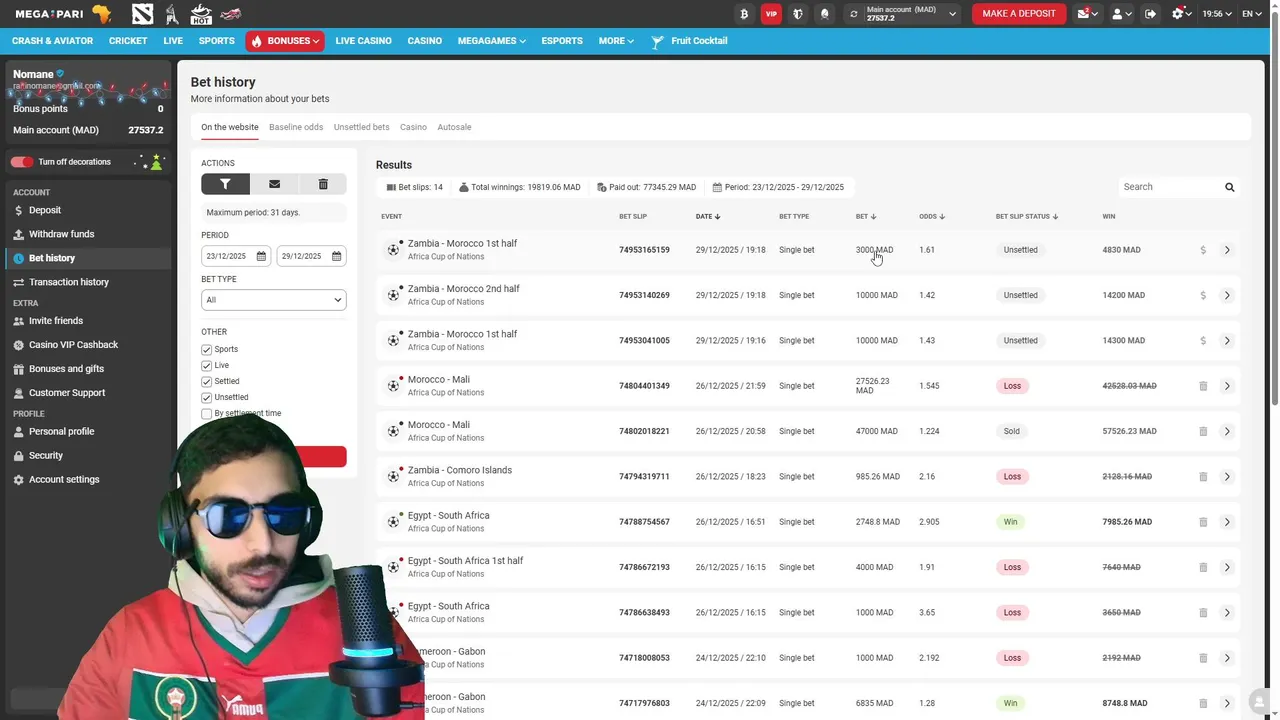Open the user profile icon menu
Viewport: 1280px width, 720px height.
(x=1121, y=14)
